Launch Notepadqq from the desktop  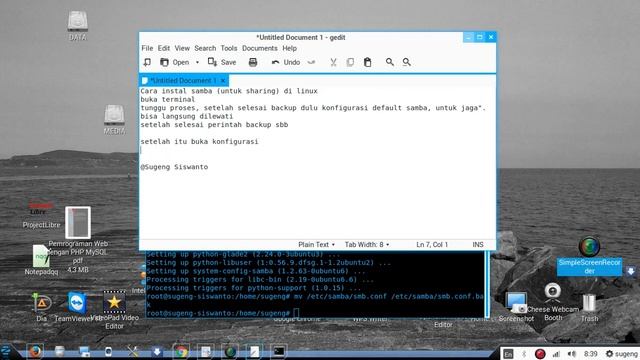(41, 260)
